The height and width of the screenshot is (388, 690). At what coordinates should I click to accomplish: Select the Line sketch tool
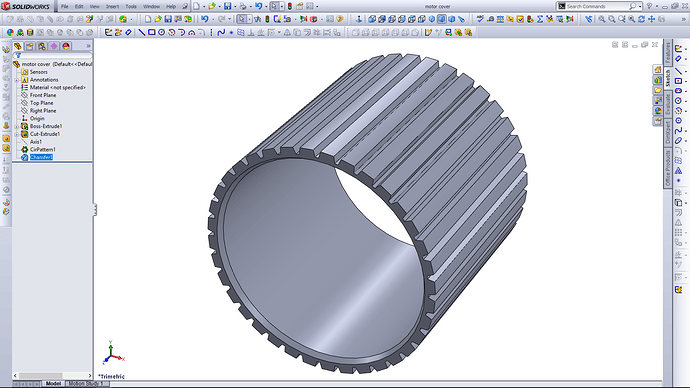[142, 33]
